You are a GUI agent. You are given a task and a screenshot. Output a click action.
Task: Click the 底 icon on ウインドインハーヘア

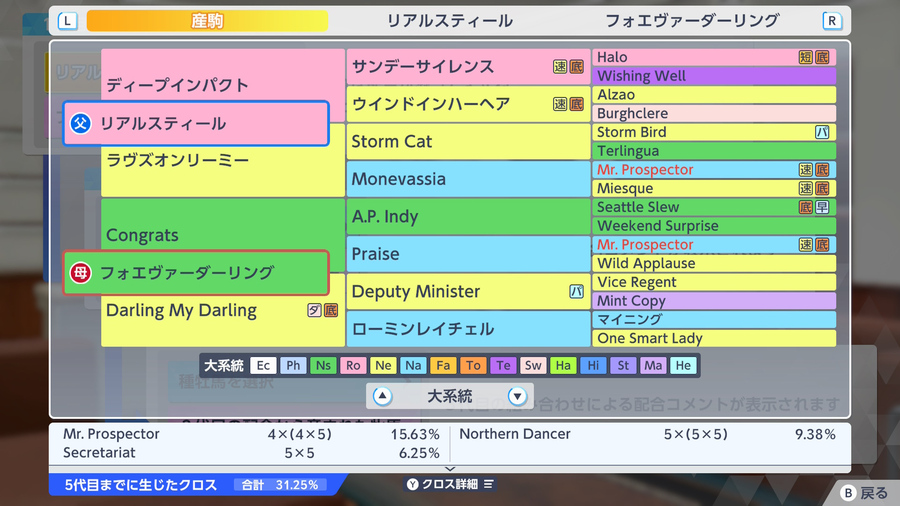pyautogui.click(x=576, y=104)
